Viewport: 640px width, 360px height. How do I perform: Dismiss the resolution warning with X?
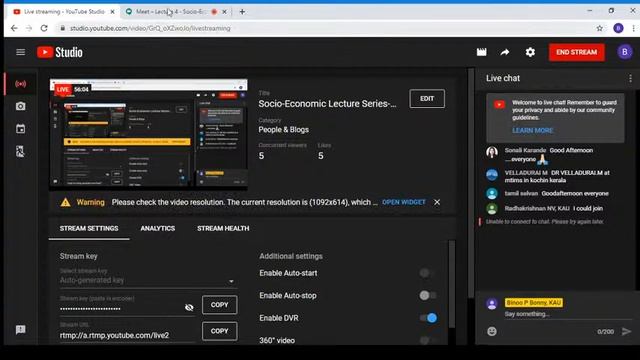[x=437, y=202]
